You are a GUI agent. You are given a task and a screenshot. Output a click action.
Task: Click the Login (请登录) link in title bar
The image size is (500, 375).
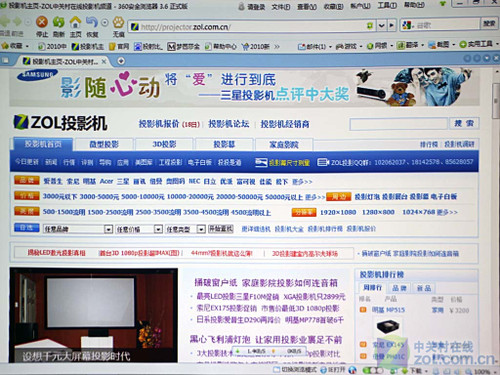(255, 7)
